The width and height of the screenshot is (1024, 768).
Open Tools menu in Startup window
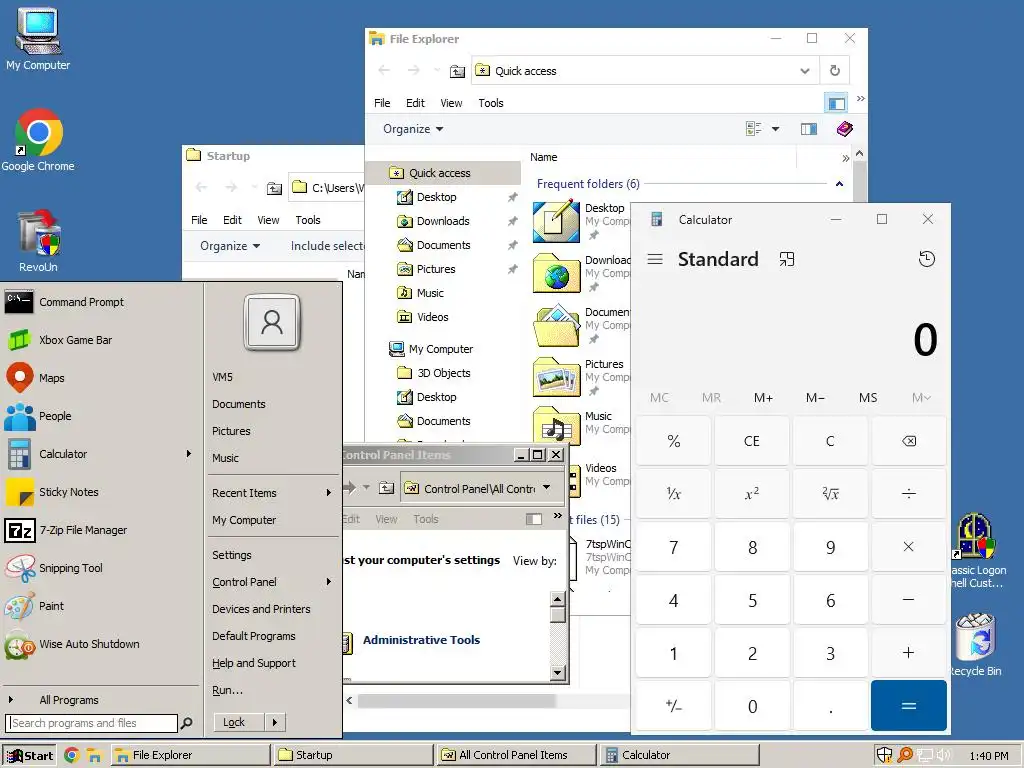308,220
